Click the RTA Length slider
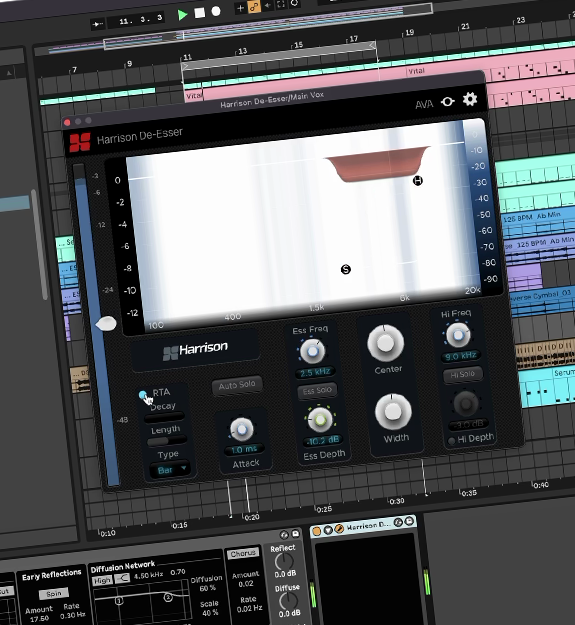Image resolution: width=575 pixels, height=625 pixels. coord(167,441)
